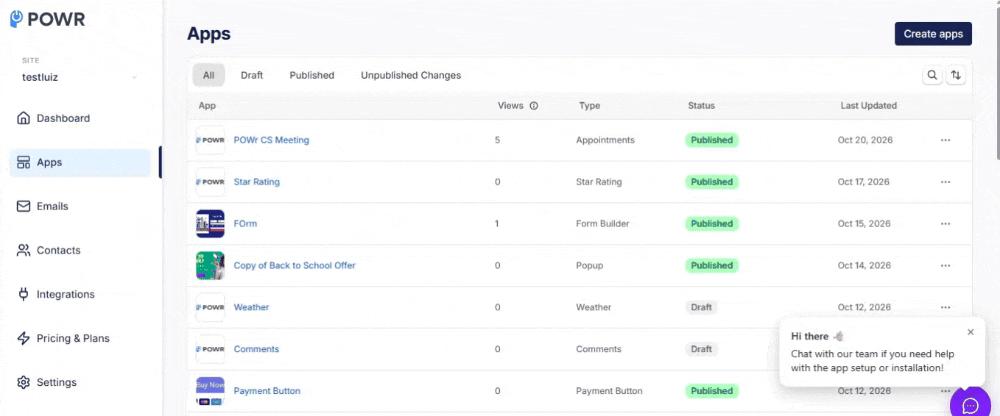Click the Settings gear icon
The image size is (1000, 416).
(24, 382)
